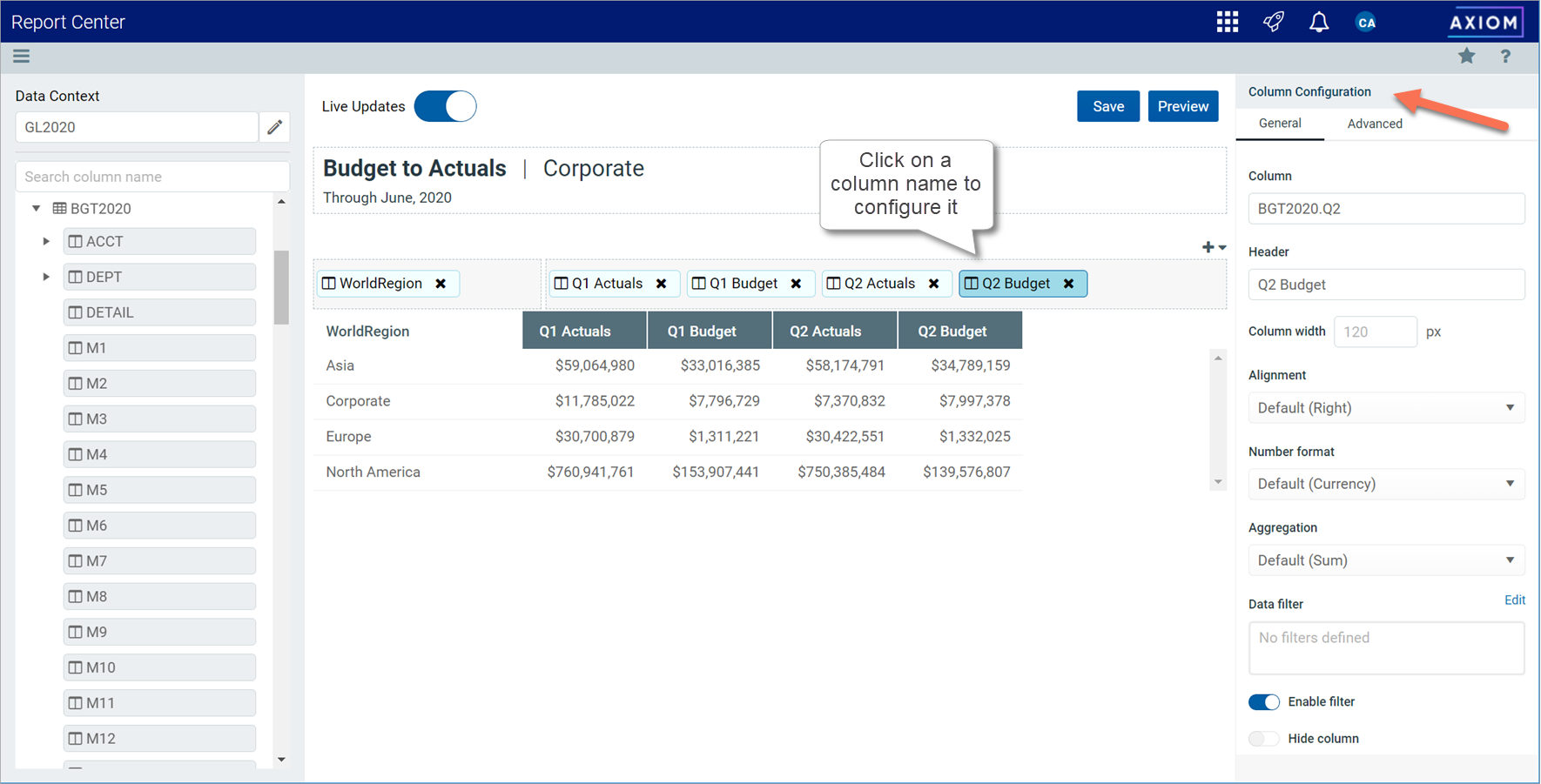Disable the Enable filter toggle
The width and height of the screenshot is (1541, 784).
point(1264,701)
